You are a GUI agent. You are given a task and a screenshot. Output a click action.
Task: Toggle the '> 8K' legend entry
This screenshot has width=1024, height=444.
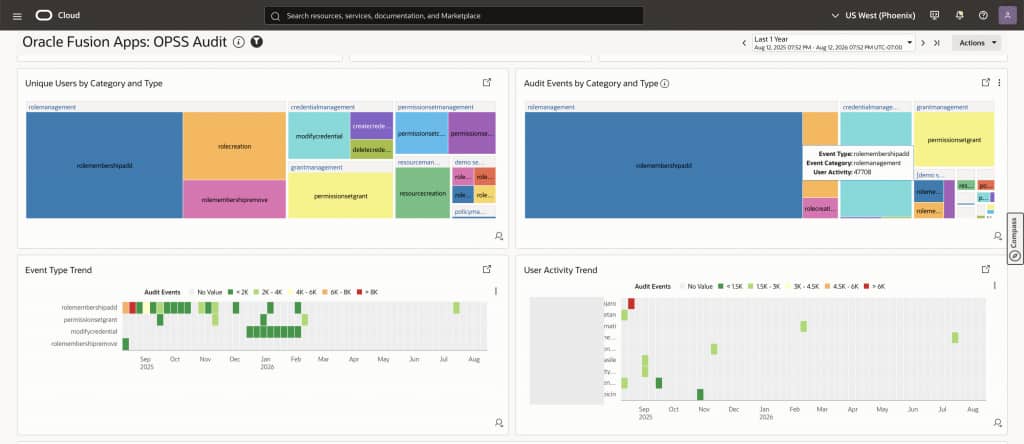tap(368, 292)
